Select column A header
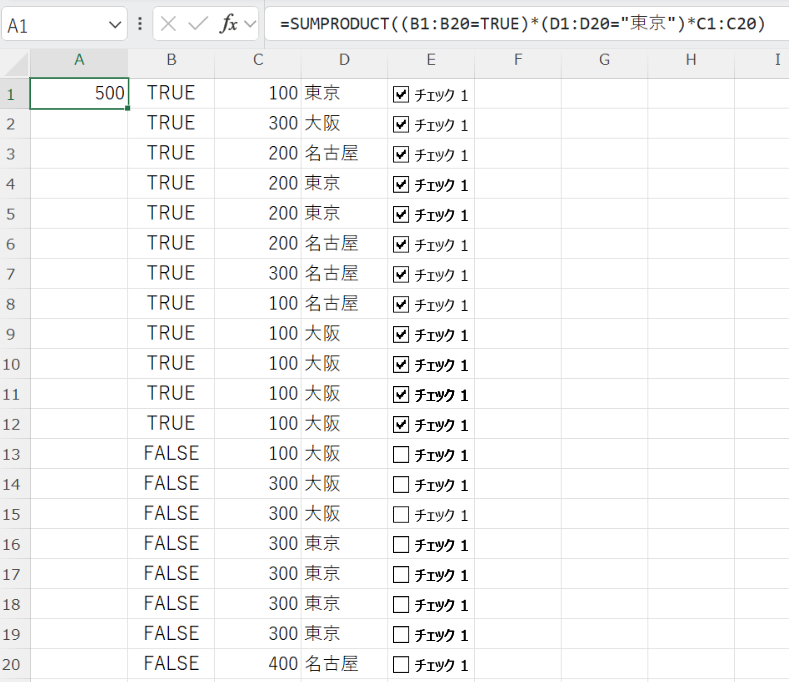The width and height of the screenshot is (789, 682). pyautogui.click(x=79, y=61)
